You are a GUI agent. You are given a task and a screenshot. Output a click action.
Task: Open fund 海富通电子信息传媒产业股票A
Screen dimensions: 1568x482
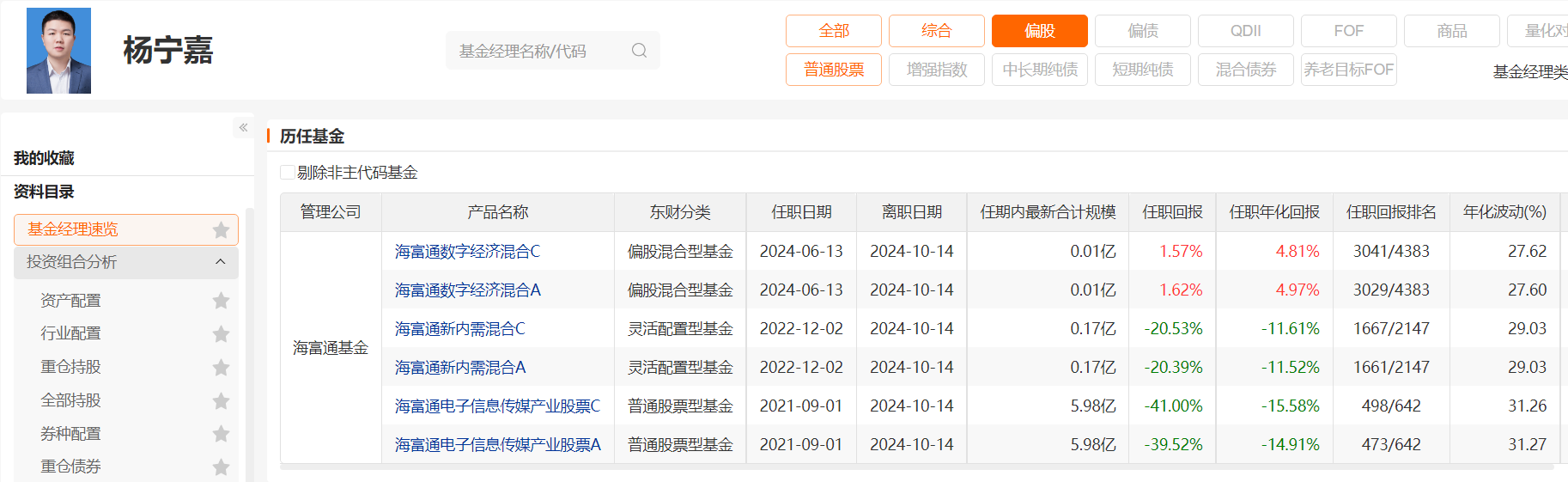pyautogui.click(x=497, y=445)
